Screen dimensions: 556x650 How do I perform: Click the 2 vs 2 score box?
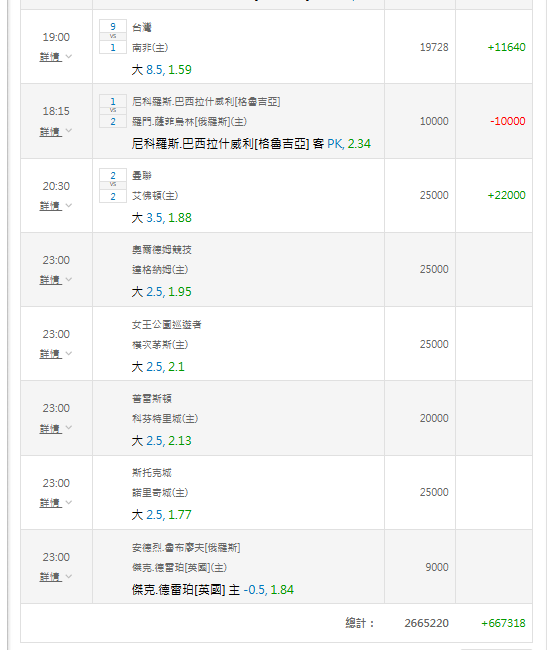[113, 186]
